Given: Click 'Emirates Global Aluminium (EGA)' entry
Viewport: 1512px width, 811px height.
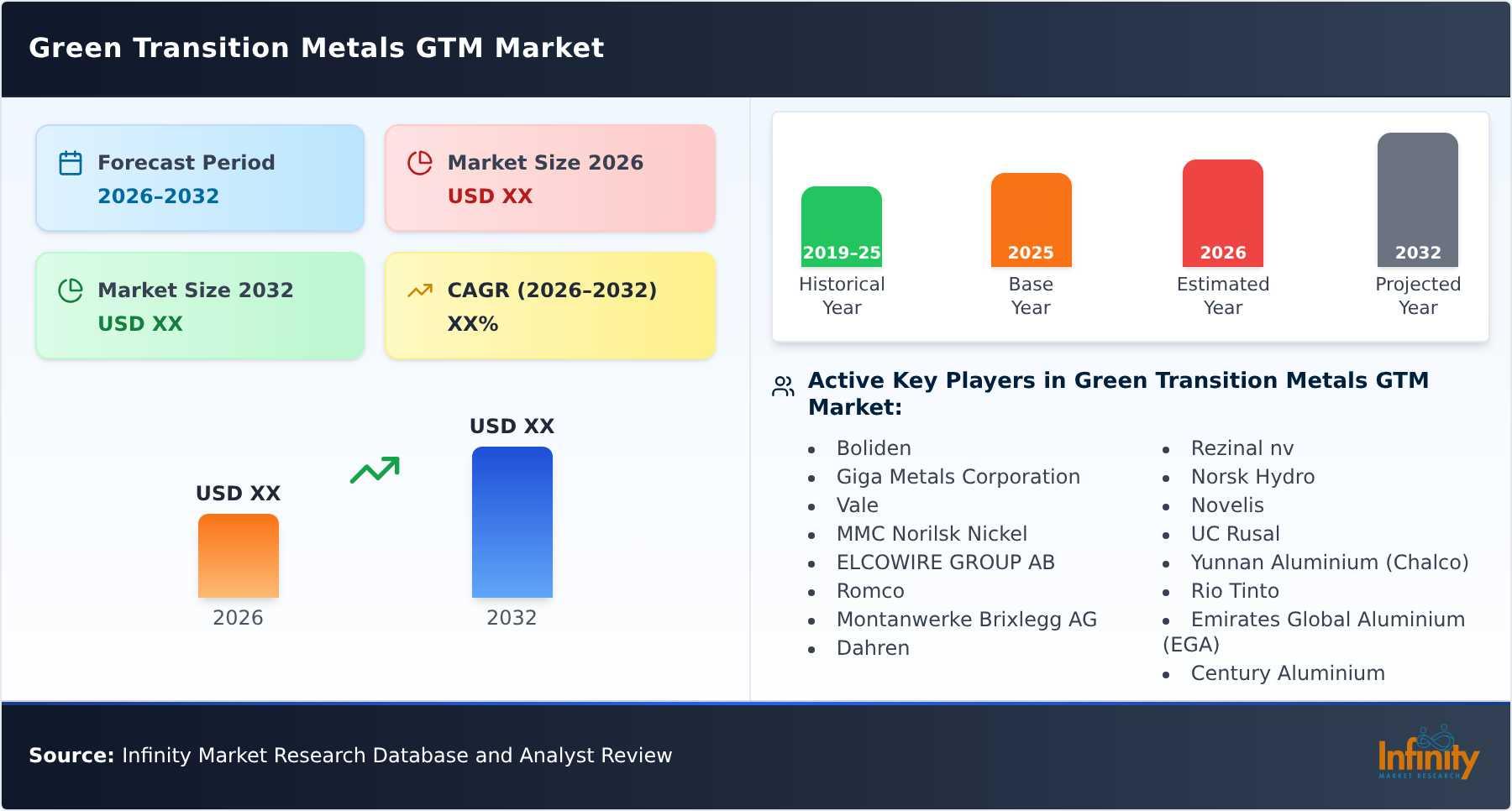Looking at the screenshot, I should click(1315, 632).
